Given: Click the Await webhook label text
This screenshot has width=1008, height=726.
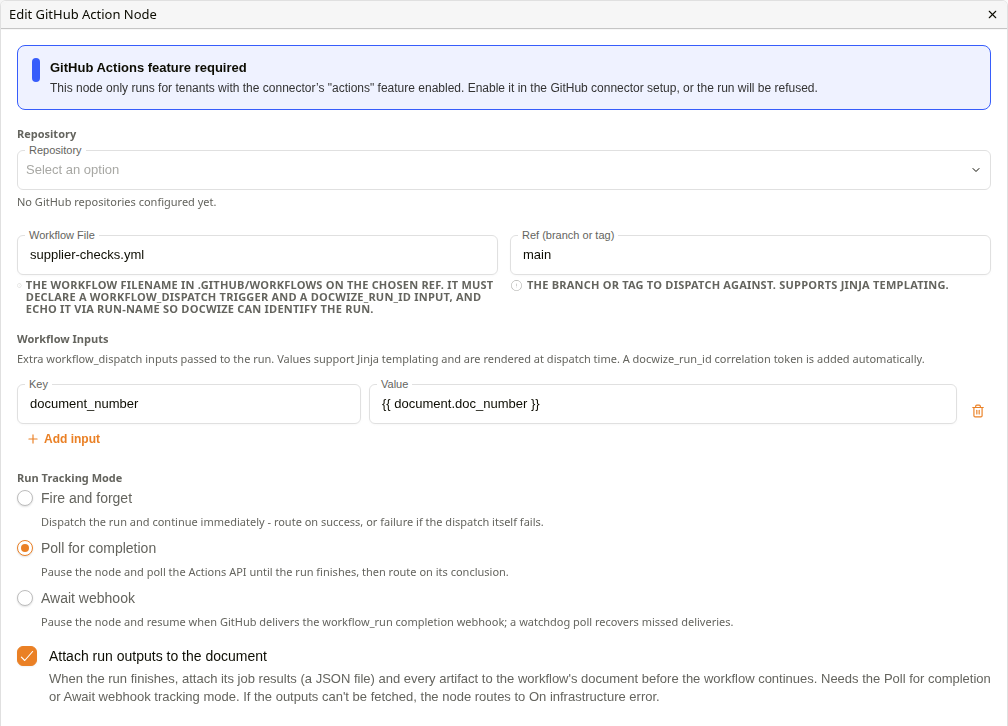Looking at the screenshot, I should click(x=88, y=599).
